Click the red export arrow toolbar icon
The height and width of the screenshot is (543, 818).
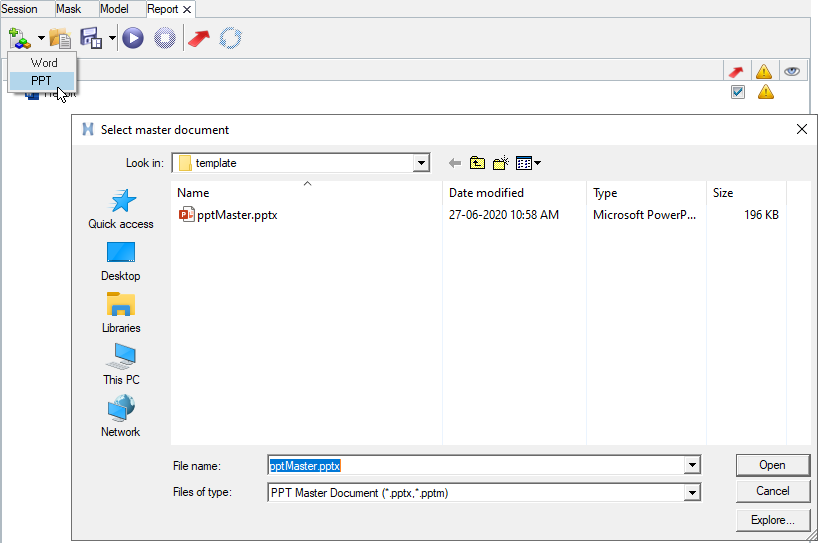coord(199,39)
